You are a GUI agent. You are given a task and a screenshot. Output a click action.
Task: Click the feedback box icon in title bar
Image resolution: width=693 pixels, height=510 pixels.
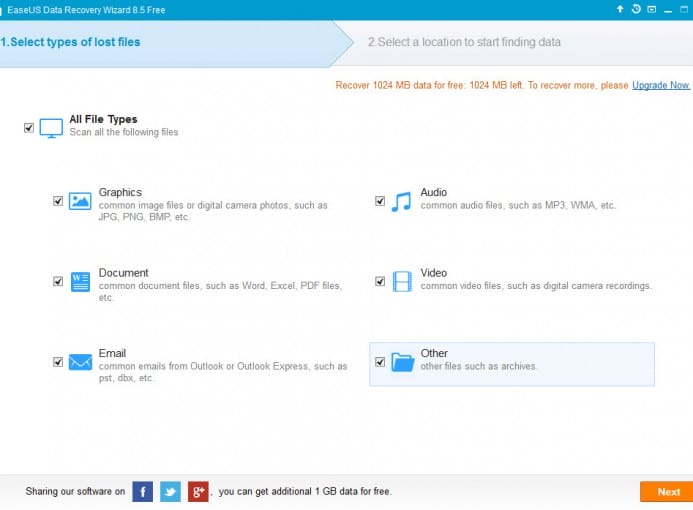(x=651, y=9)
